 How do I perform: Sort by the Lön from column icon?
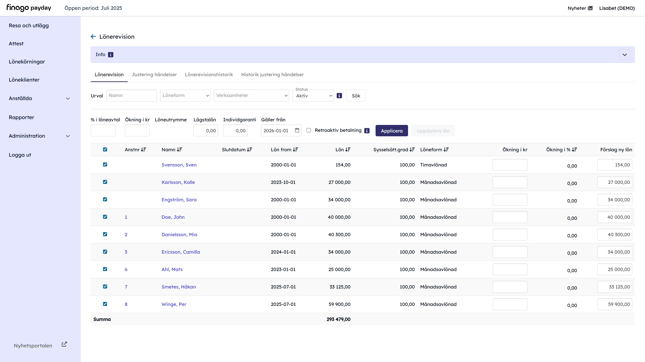pyautogui.click(x=295, y=150)
